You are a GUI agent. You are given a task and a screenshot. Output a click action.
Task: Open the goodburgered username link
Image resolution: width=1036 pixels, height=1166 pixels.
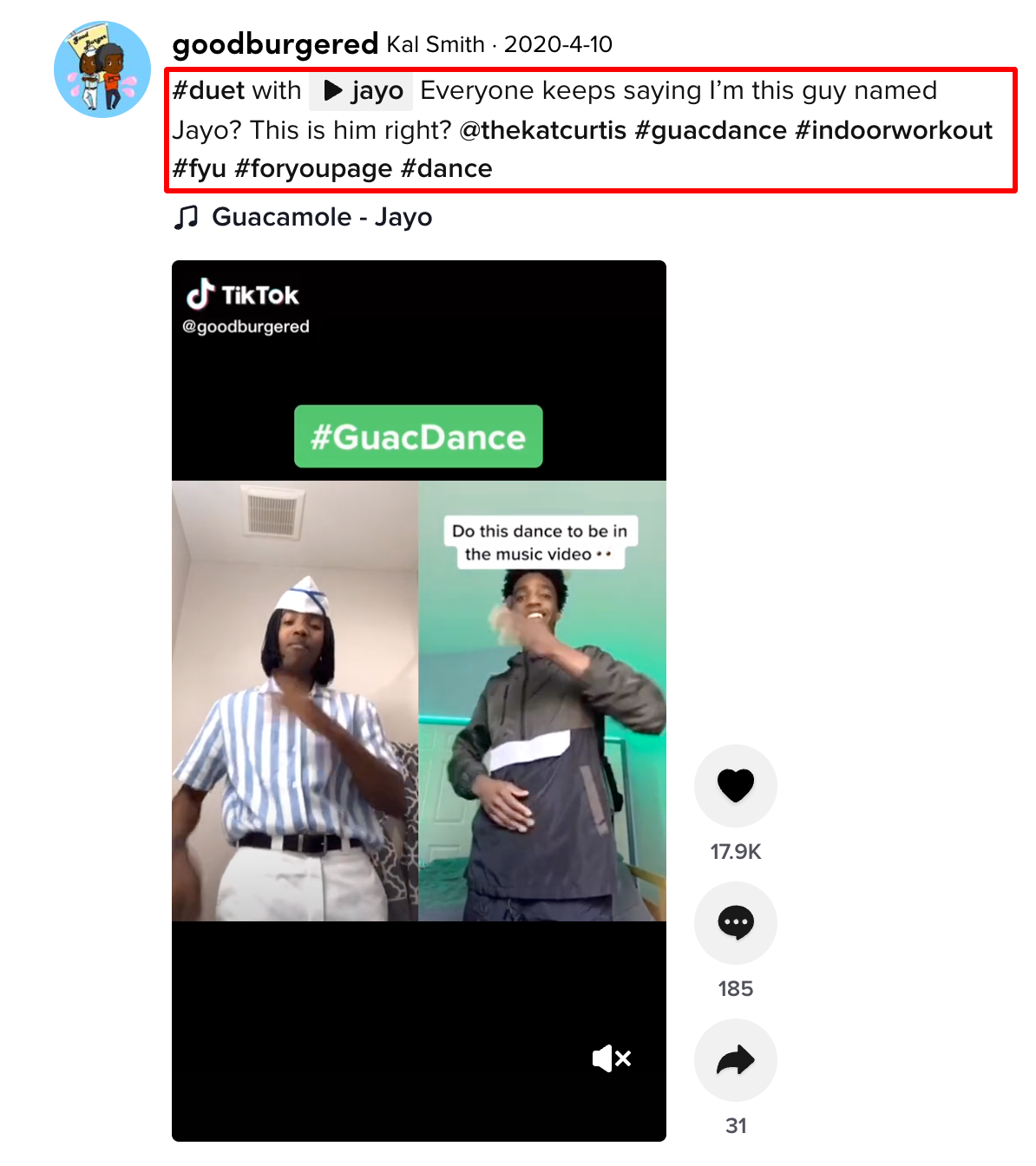click(x=275, y=44)
